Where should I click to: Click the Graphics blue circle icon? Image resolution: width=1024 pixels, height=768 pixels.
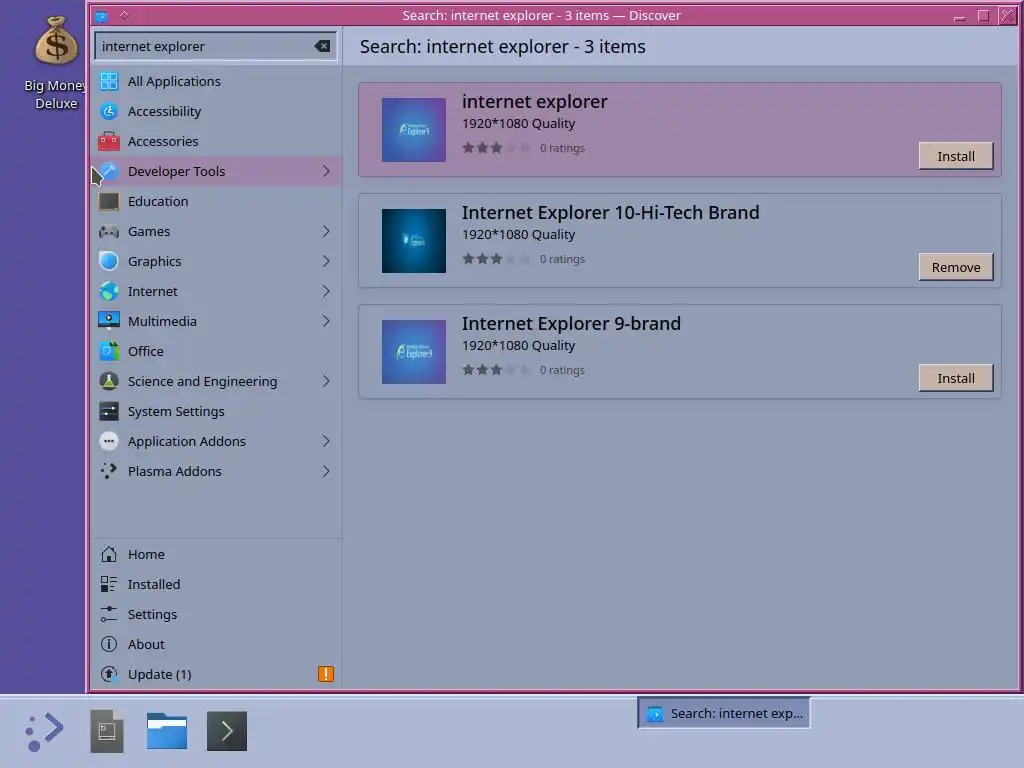click(x=109, y=261)
